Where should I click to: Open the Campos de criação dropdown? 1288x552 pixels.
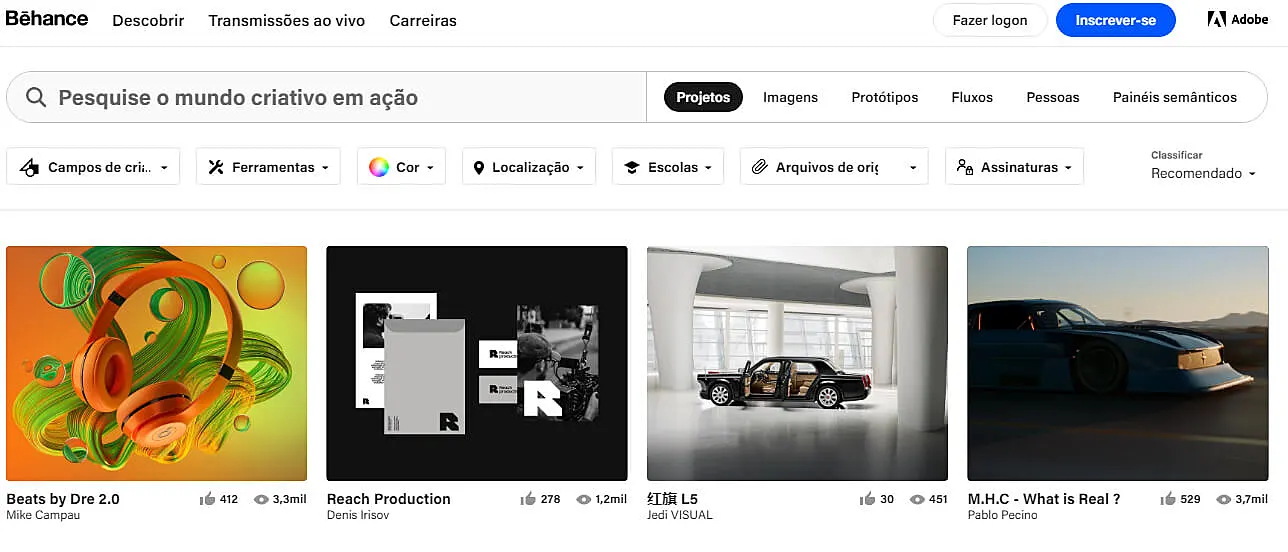tap(93, 167)
